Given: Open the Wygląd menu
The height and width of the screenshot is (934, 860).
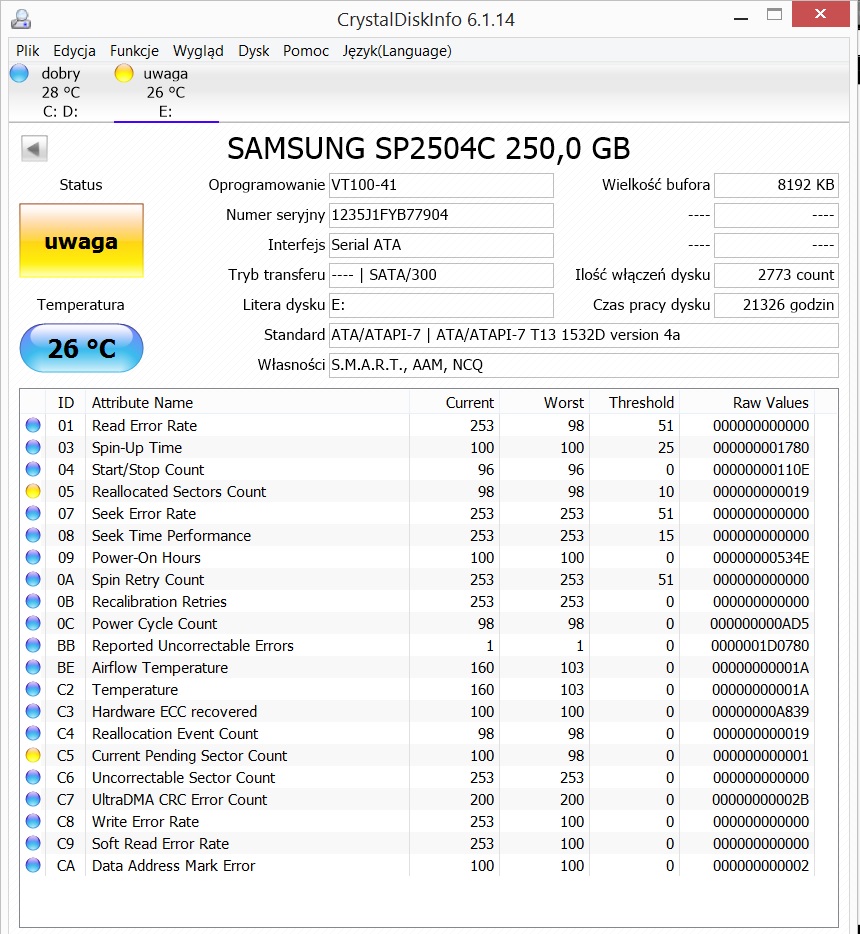Looking at the screenshot, I should coord(198,51).
